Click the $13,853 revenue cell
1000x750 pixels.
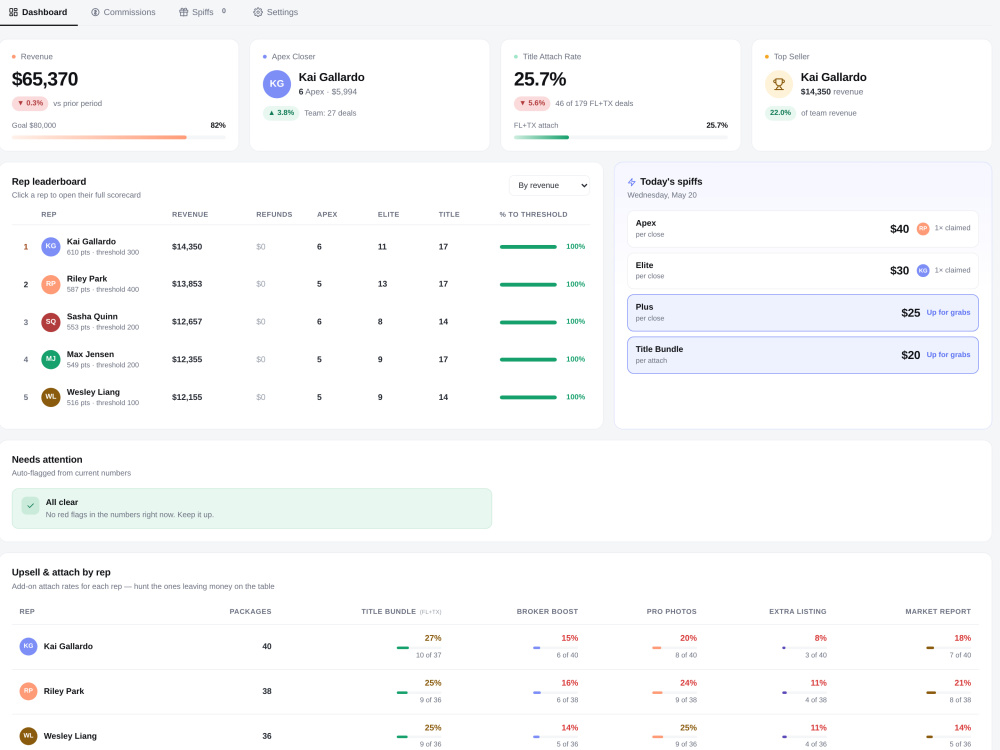click(x=187, y=284)
